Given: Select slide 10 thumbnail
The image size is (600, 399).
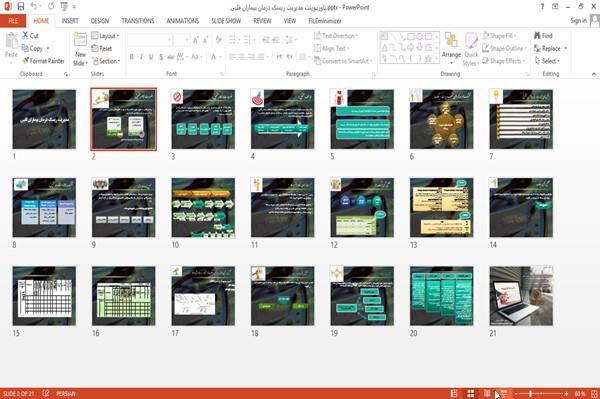Looking at the screenshot, I should point(203,208).
